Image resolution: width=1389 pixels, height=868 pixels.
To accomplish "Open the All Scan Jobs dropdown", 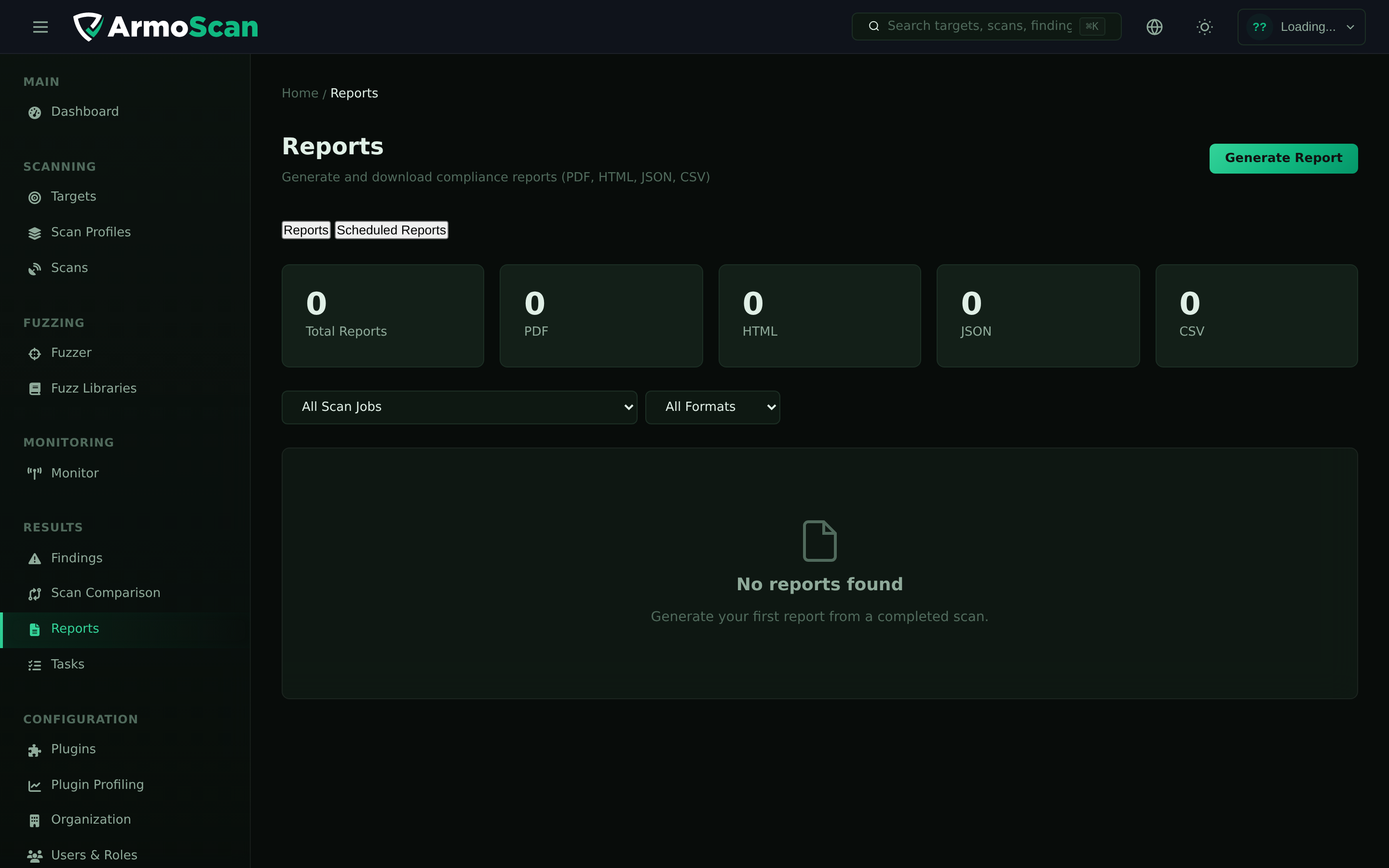I will tap(459, 407).
